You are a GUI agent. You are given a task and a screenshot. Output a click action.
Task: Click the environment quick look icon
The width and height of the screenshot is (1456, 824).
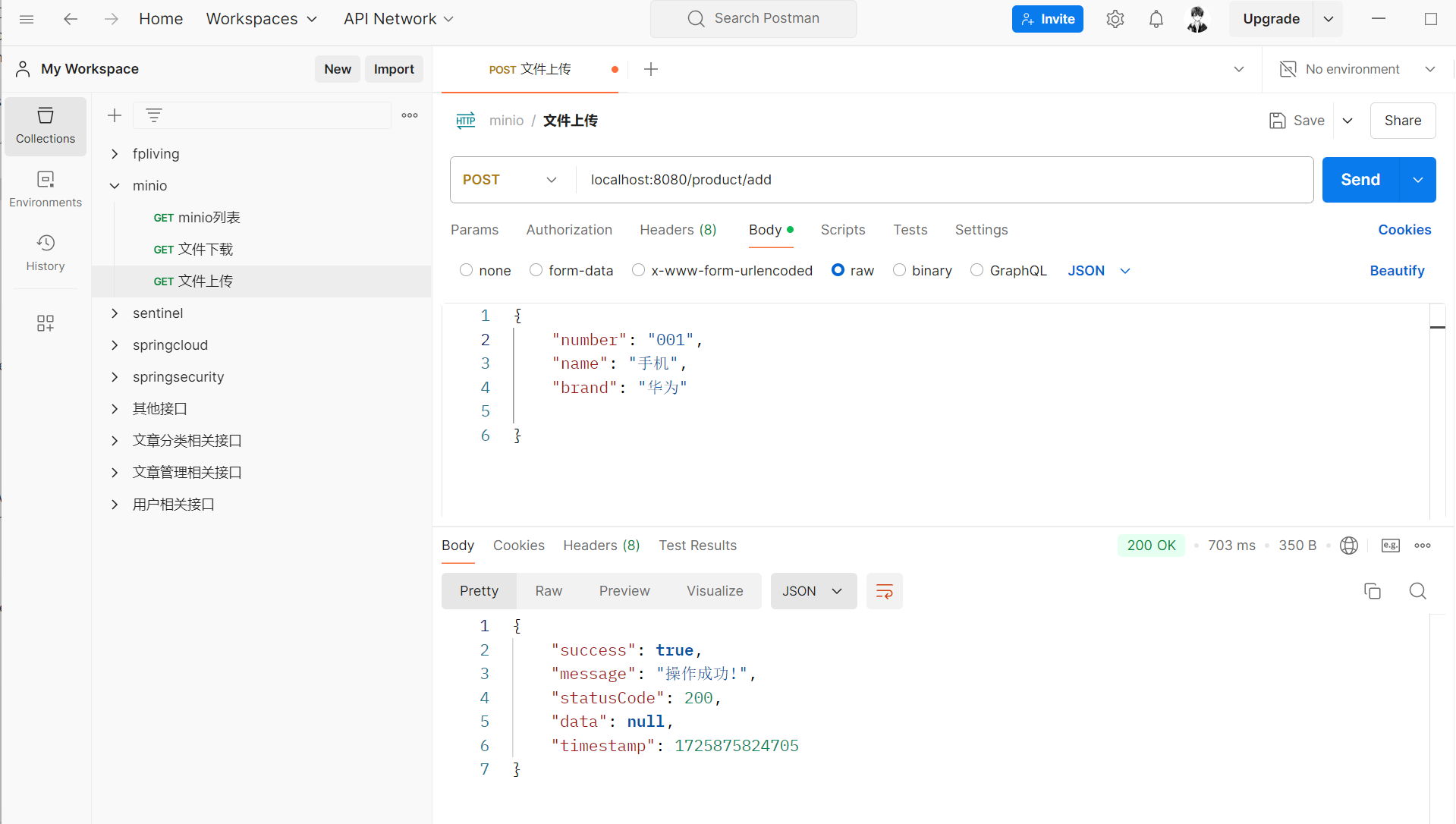(x=1288, y=69)
